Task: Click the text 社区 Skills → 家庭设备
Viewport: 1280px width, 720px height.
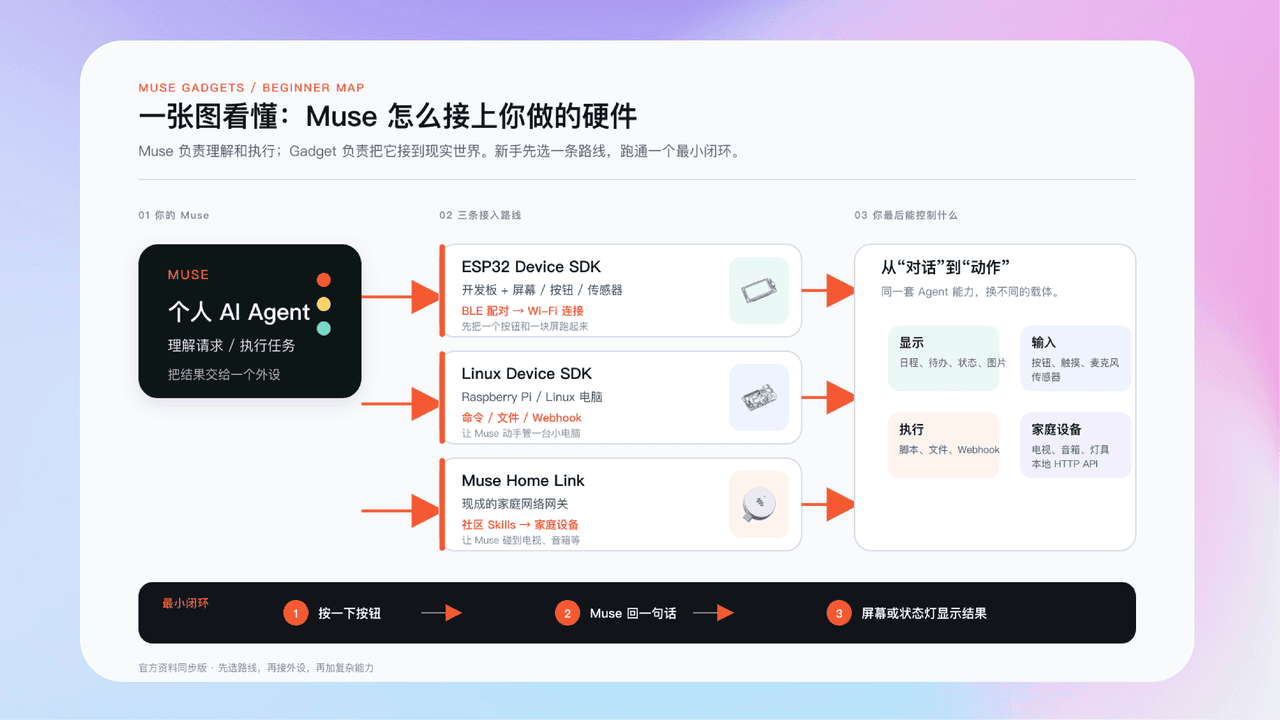Action: click(x=520, y=525)
